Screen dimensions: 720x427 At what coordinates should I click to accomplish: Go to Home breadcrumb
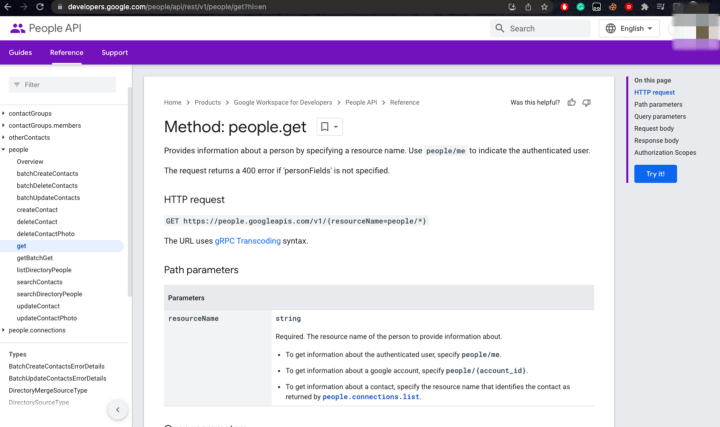pyautogui.click(x=173, y=102)
